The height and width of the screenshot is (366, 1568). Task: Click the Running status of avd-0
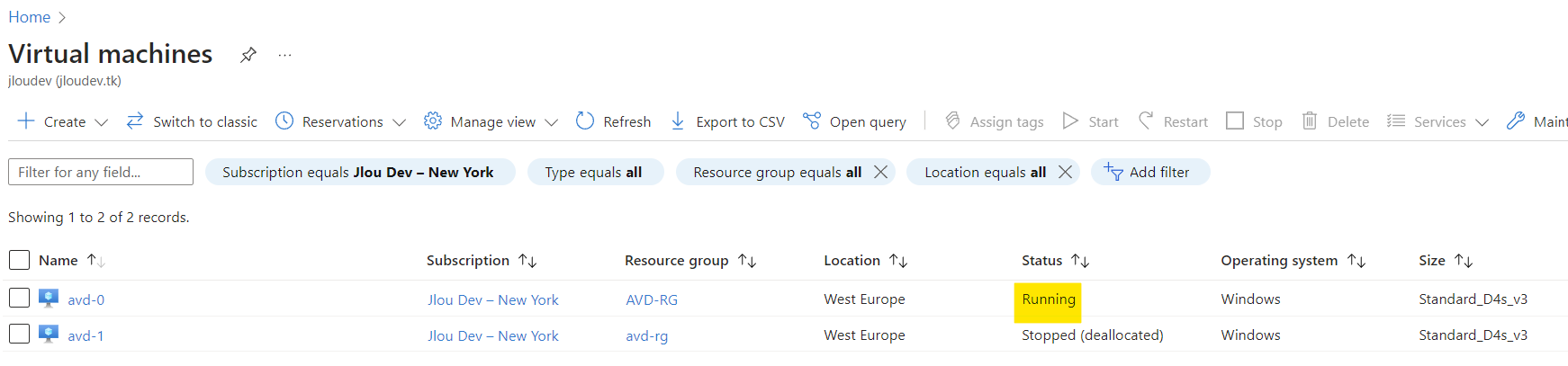[1049, 299]
